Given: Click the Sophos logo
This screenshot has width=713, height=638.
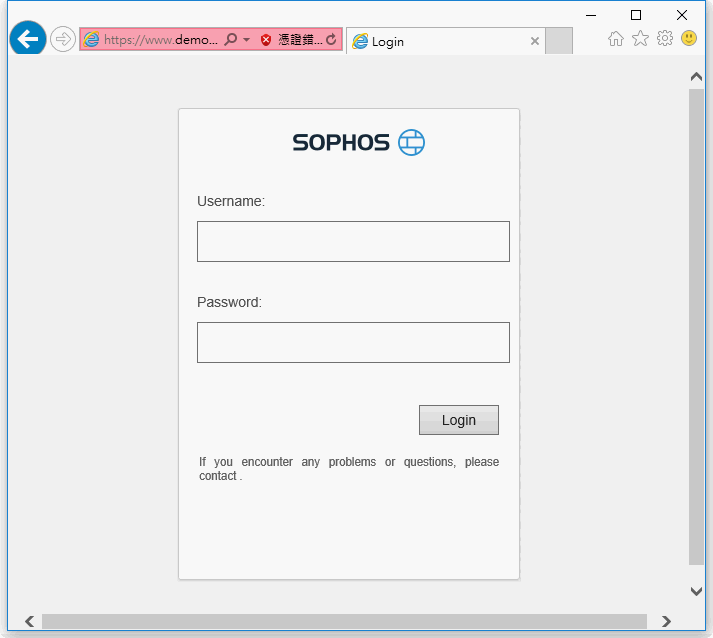Looking at the screenshot, I should [359, 142].
